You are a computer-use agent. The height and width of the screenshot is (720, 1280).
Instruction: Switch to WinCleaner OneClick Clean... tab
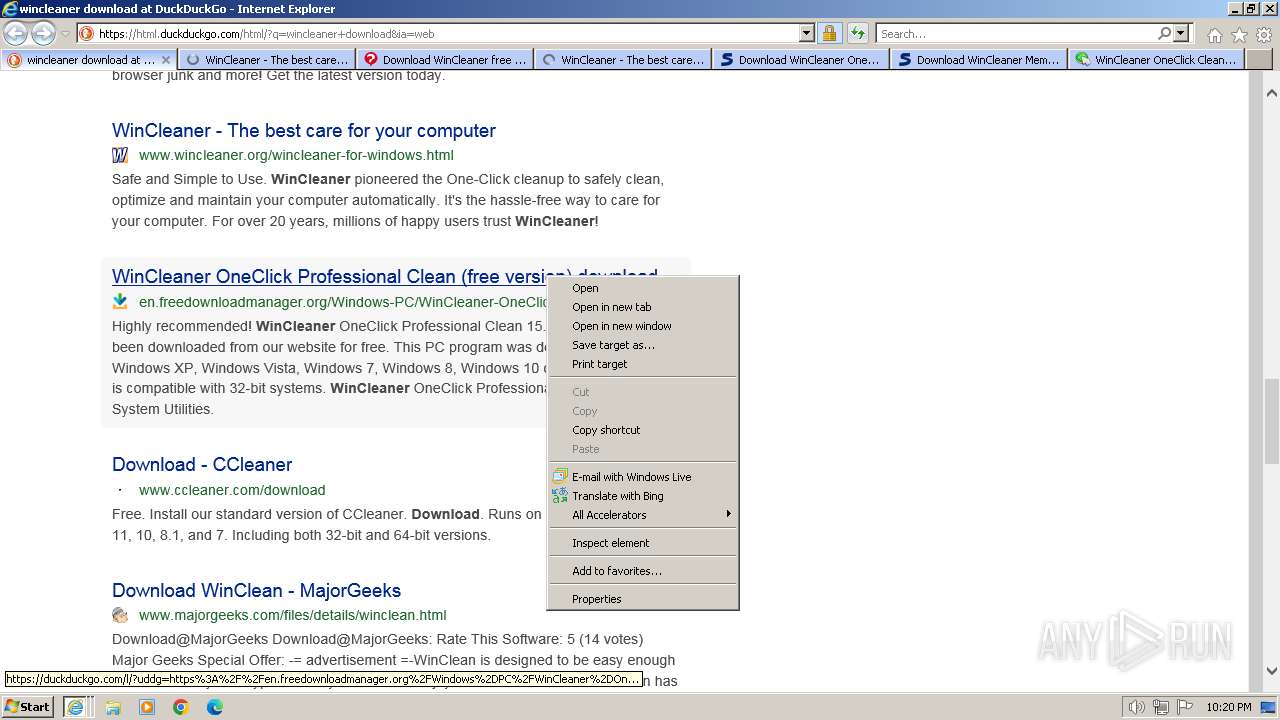(x=1157, y=60)
